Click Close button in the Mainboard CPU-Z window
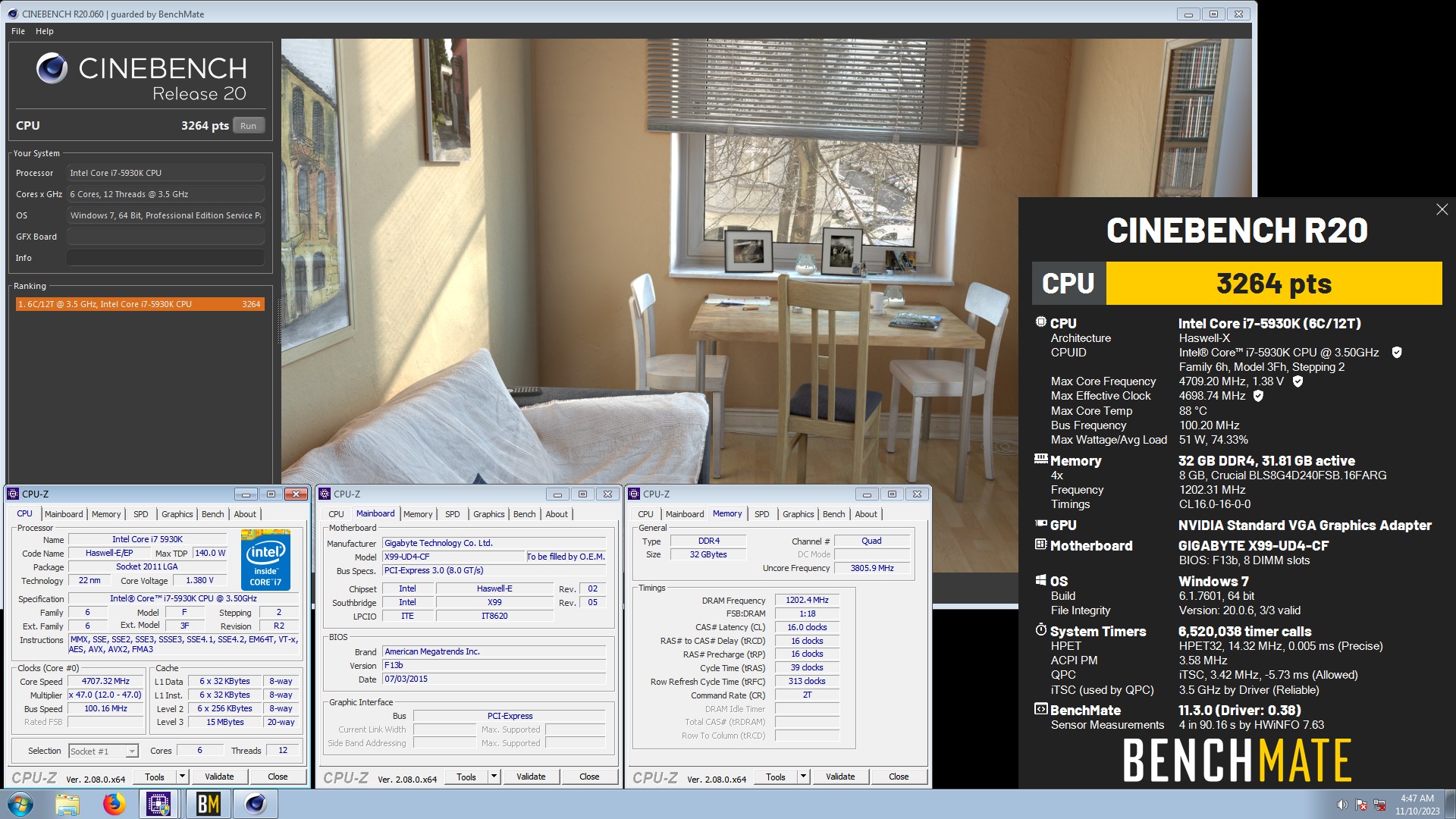This screenshot has width=1456, height=819. (589, 777)
